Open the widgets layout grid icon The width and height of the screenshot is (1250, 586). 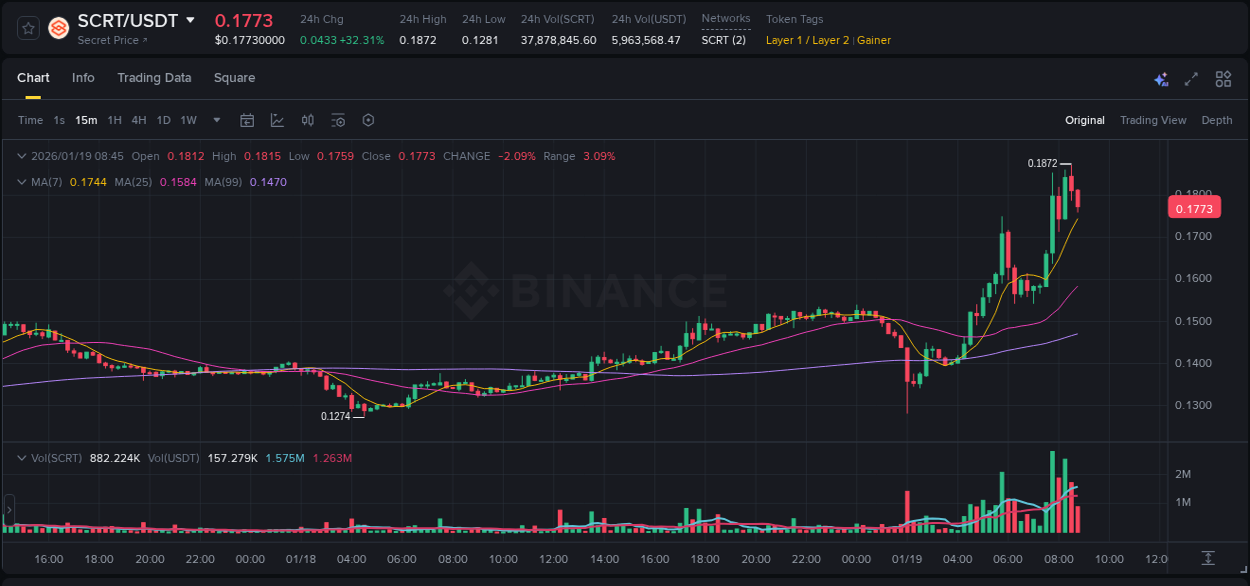pyautogui.click(x=1223, y=78)
